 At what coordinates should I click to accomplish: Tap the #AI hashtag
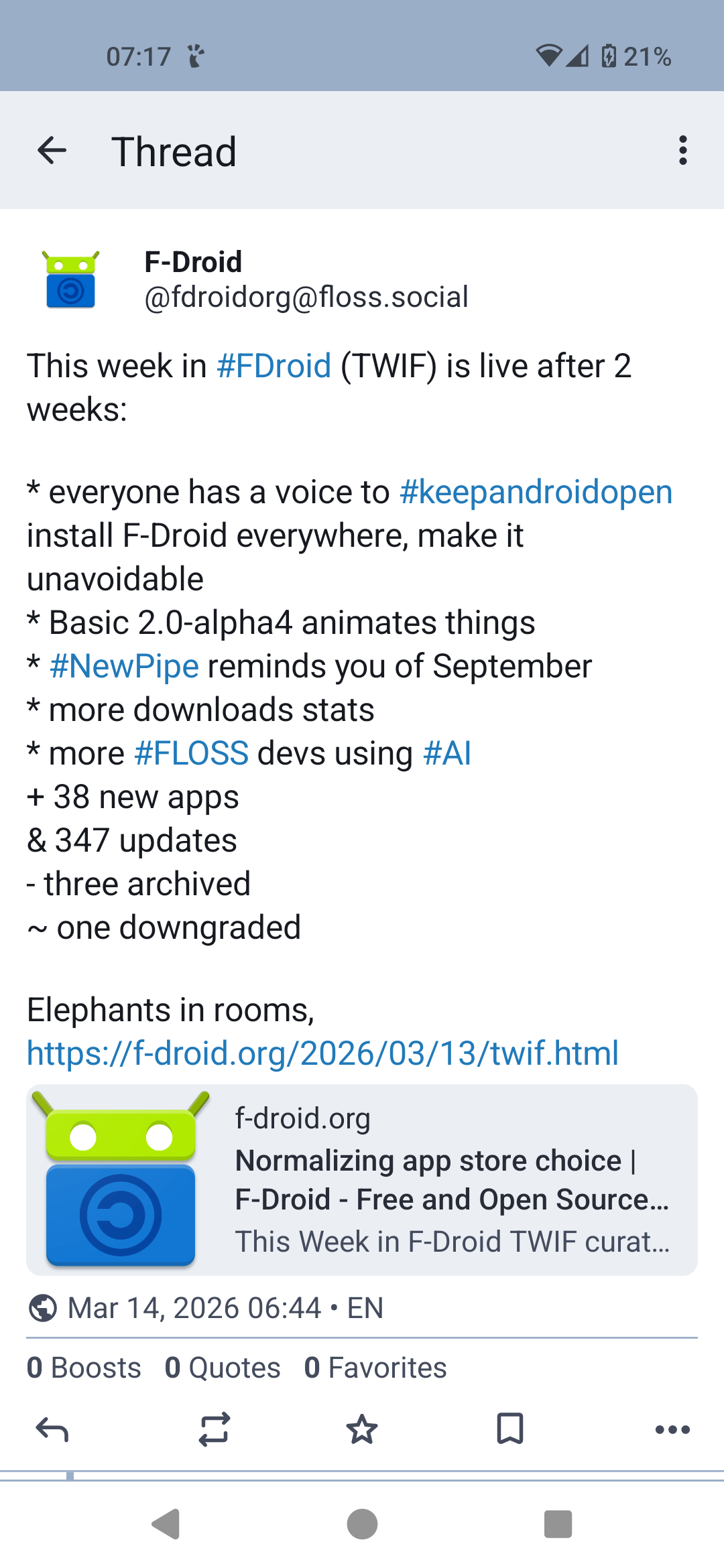[x=447, y=754]
